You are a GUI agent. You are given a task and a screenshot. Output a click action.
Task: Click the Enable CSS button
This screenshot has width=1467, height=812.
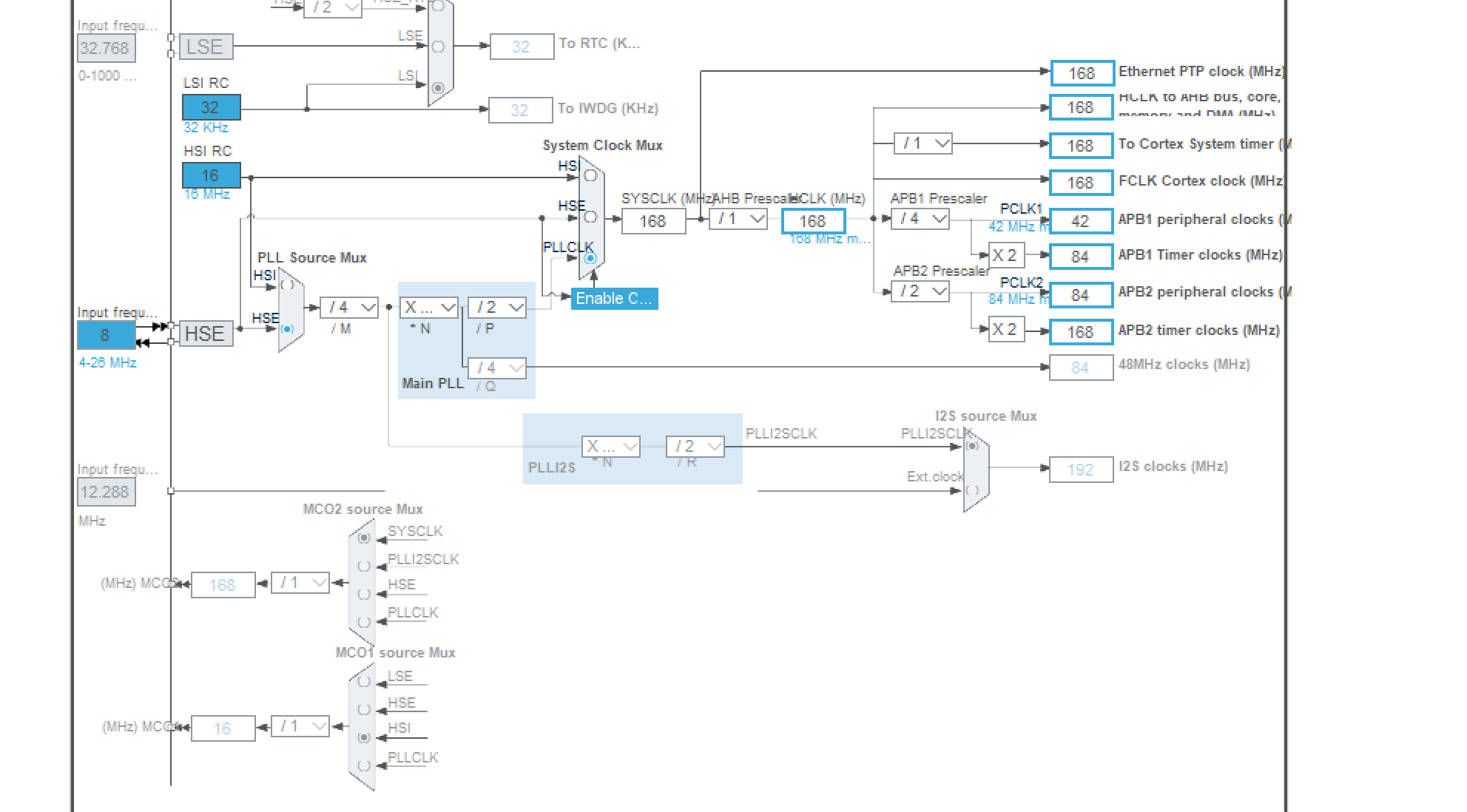614,299
